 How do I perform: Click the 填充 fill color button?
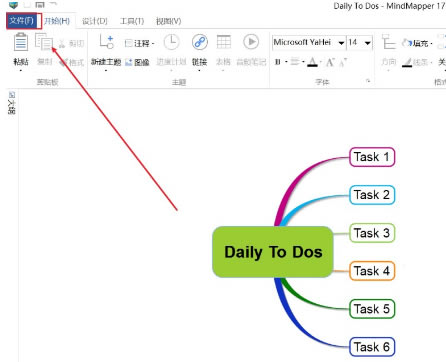coord(417,43)
